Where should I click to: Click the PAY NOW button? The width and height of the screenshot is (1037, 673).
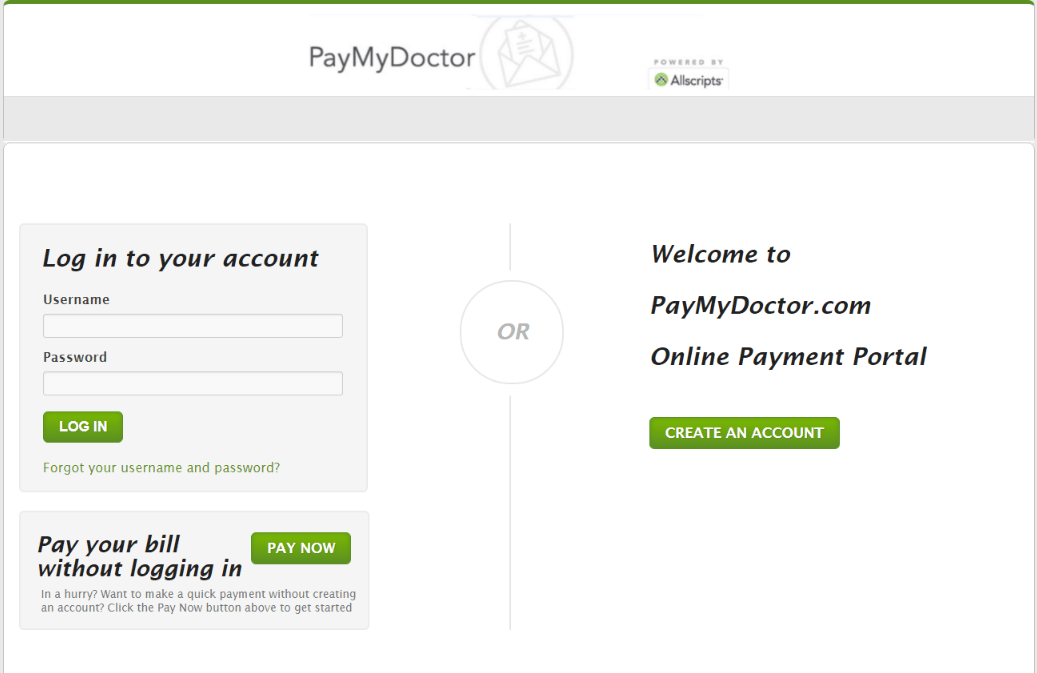[x=301, y=548]
